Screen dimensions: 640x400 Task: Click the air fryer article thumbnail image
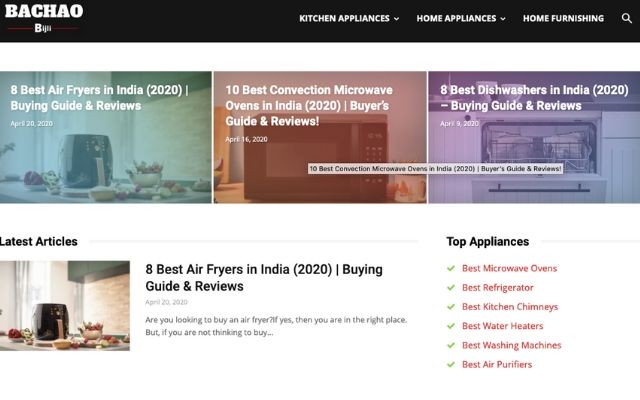pyautogui.click(x=65, y=306)
